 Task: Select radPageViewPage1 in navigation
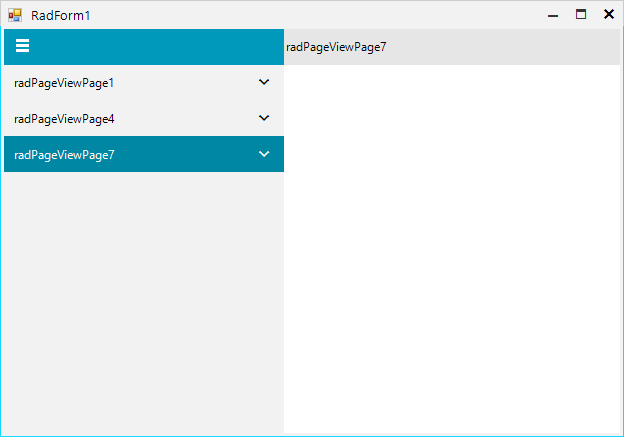[x=144, y=82]
